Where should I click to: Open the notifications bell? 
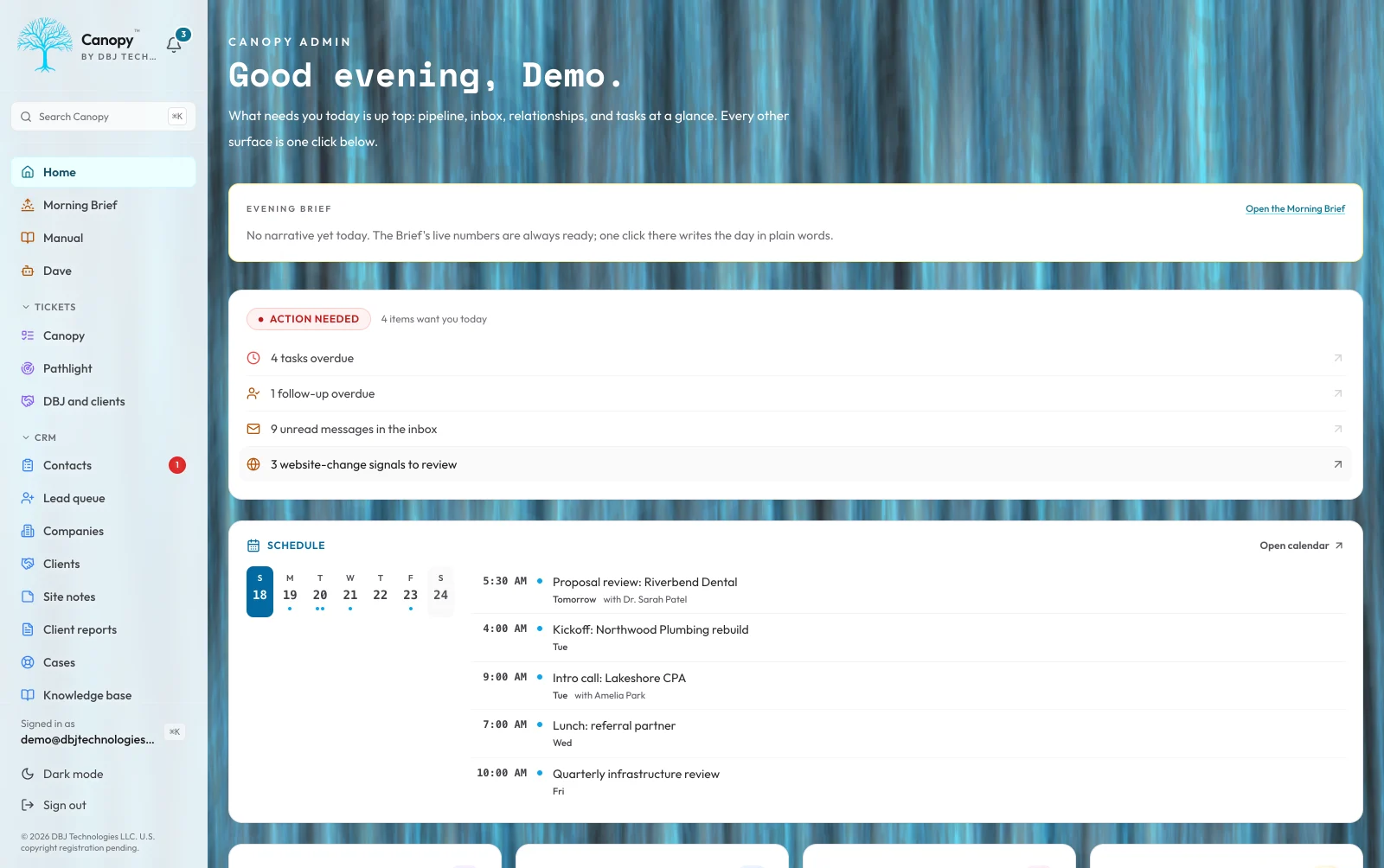tap(175, 44)
